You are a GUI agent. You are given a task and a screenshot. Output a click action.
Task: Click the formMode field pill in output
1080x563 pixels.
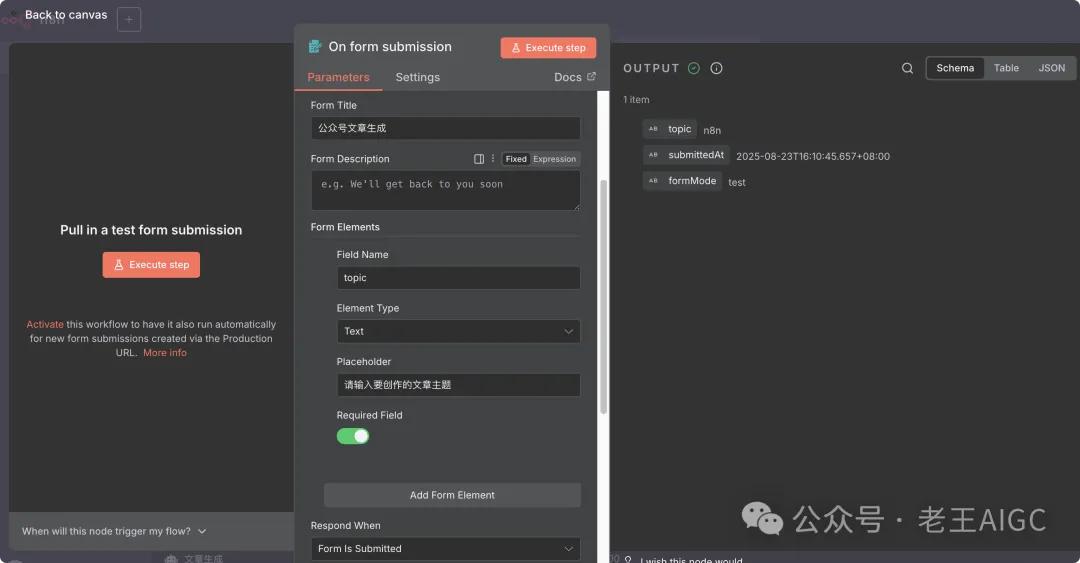(x=682, y=181)
